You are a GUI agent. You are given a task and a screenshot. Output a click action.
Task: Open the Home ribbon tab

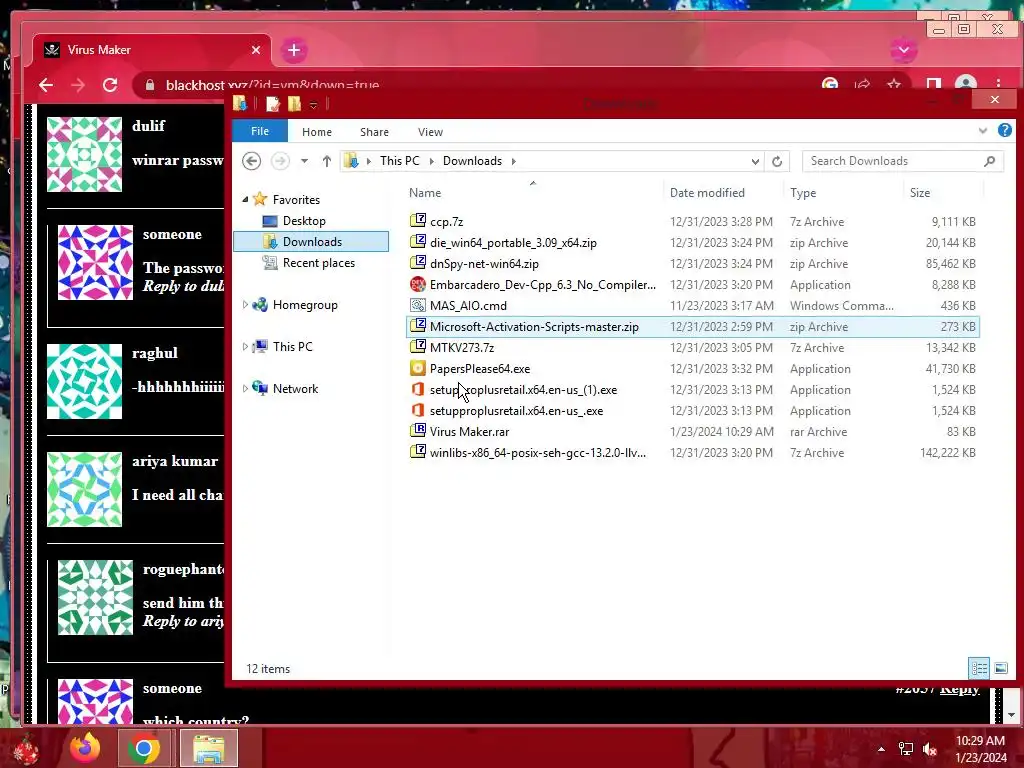317,132
